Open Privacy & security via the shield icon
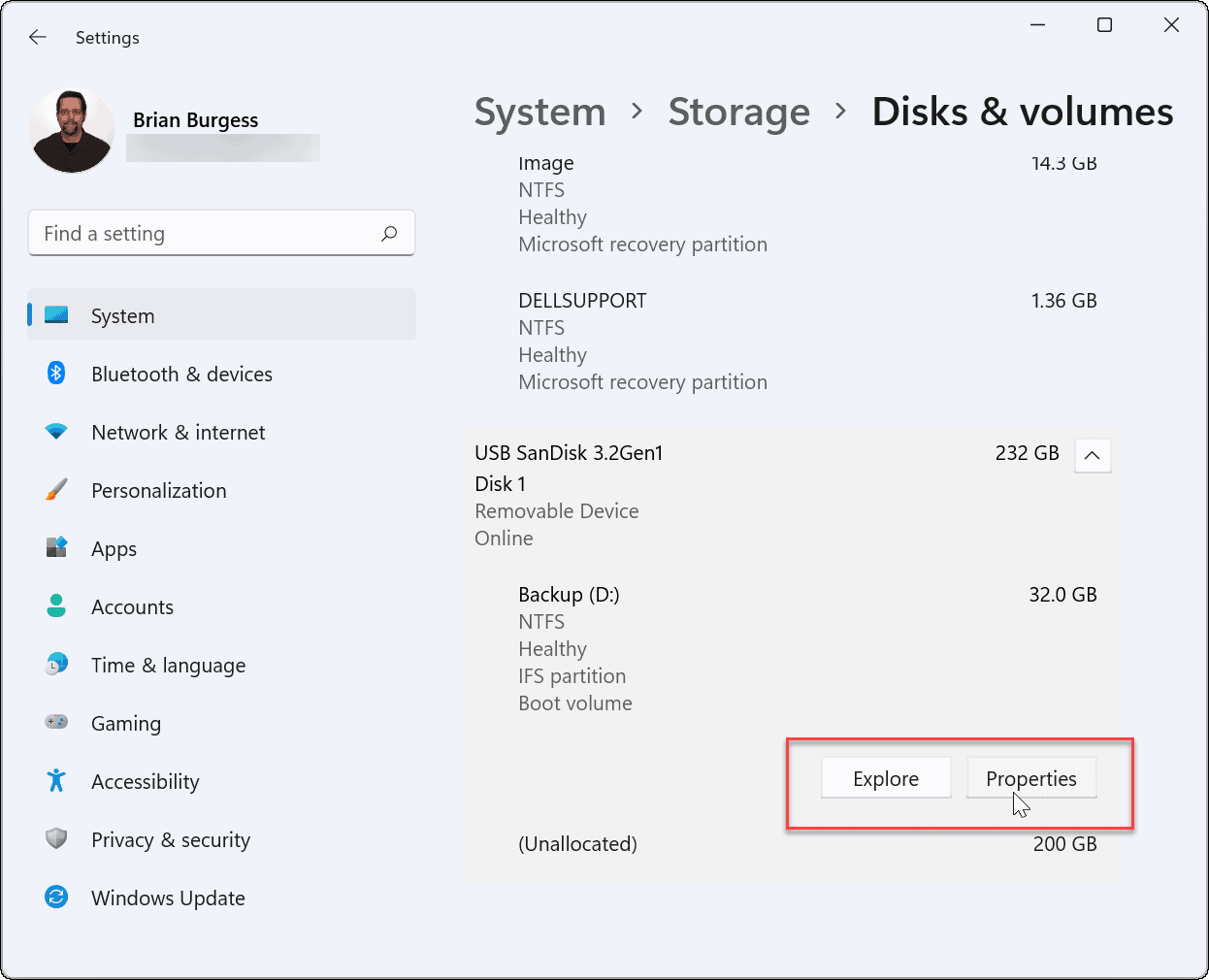The height and width of the screenshot is (980, 1209). pyautogui.click(x=55, y=839)
